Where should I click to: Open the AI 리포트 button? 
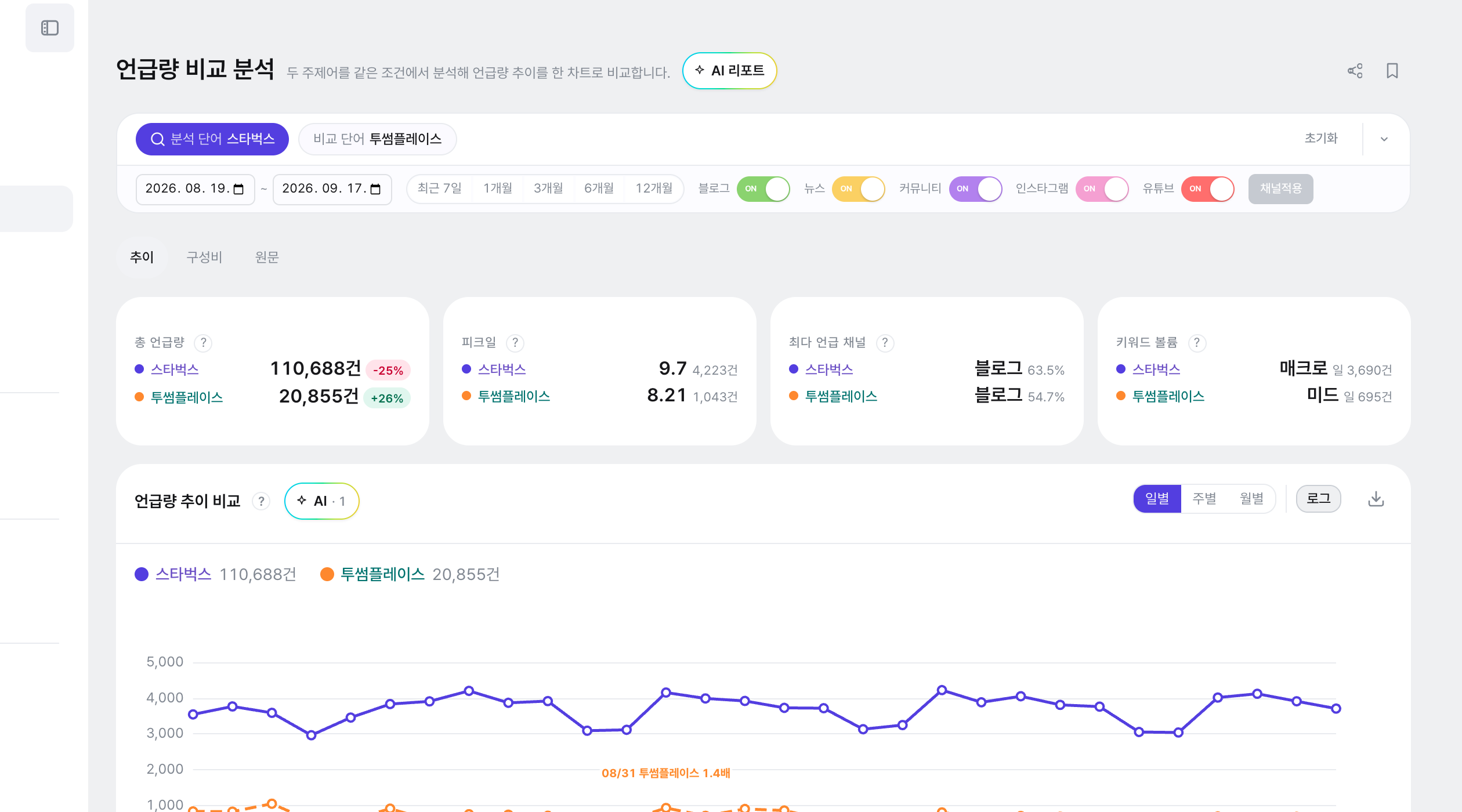[x=729, y=71]
